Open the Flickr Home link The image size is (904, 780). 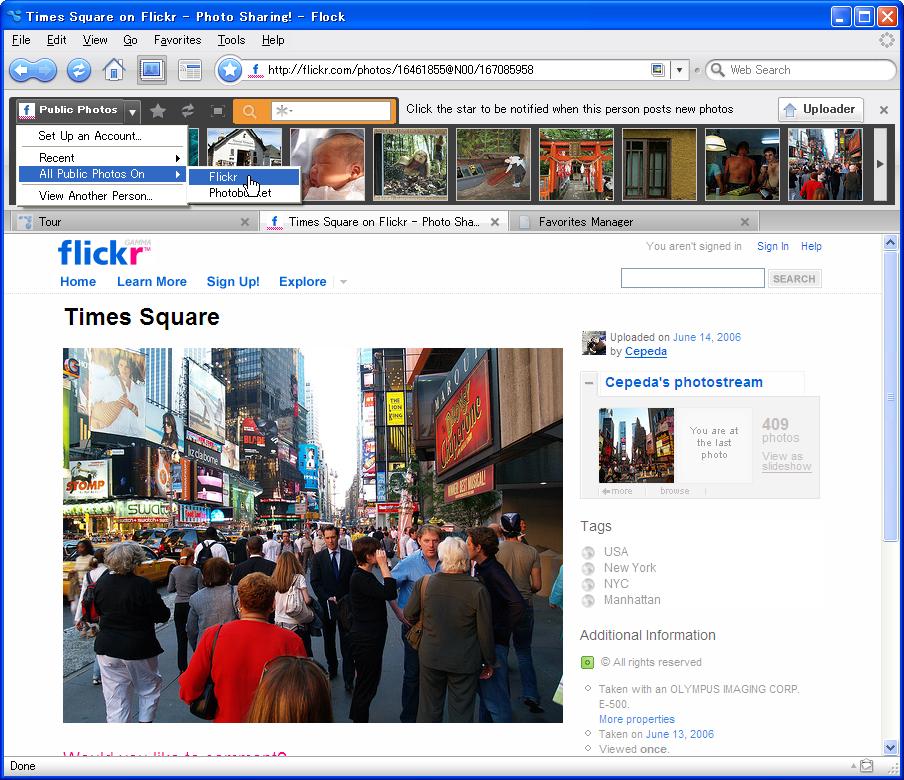tap(78, 282)
